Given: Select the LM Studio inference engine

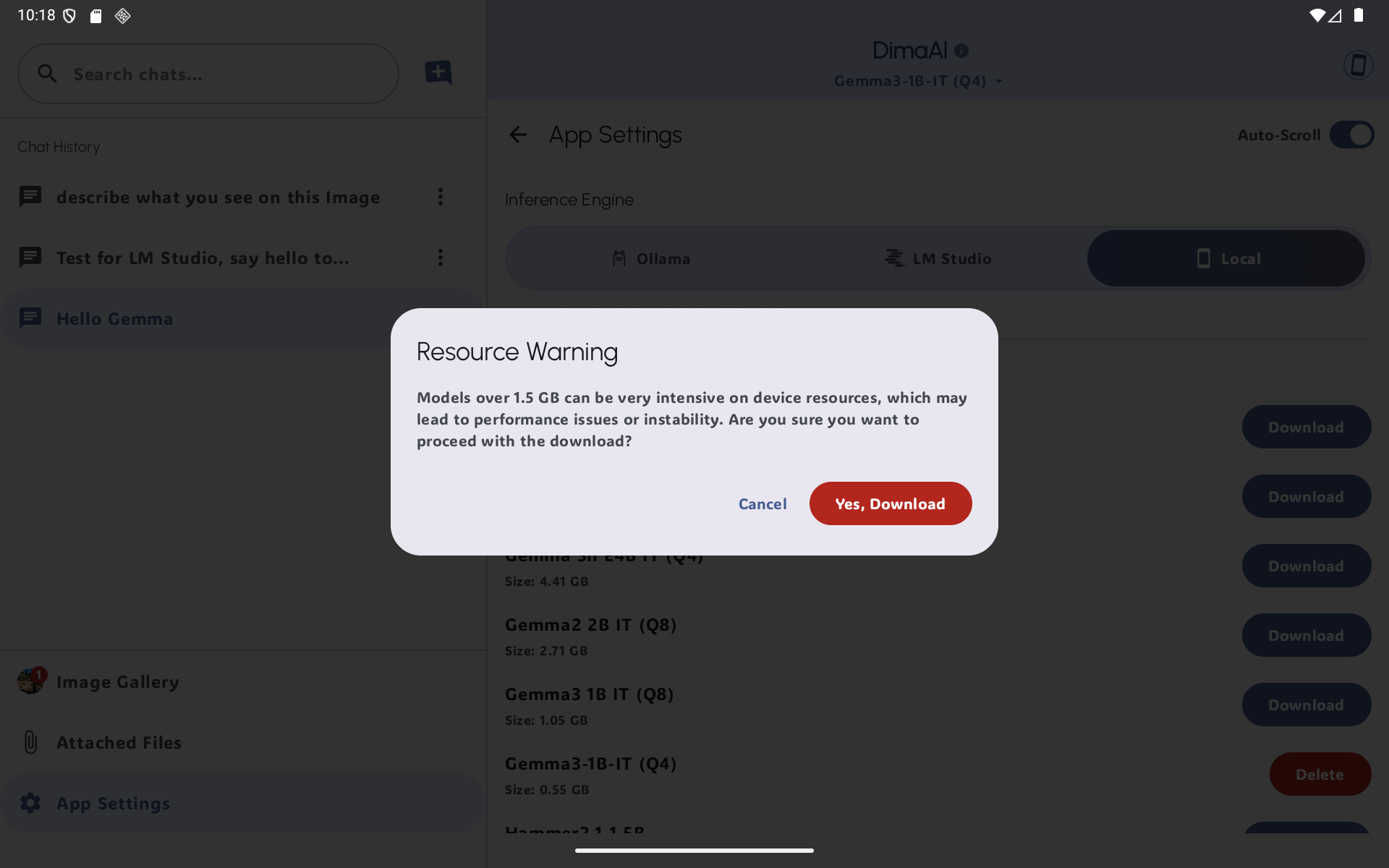Looking at the screenshot, I should tap(938, 258).
